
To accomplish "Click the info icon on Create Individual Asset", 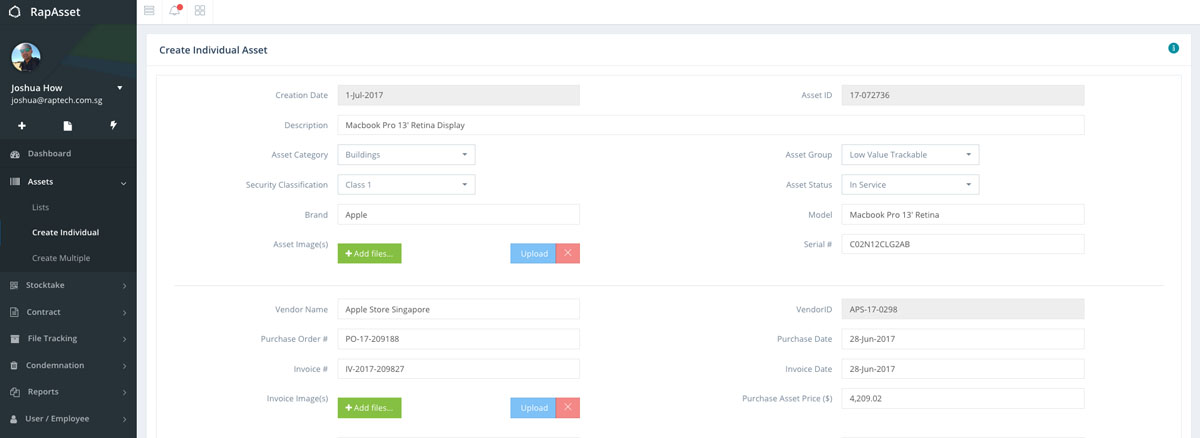I will point(1173,48).
